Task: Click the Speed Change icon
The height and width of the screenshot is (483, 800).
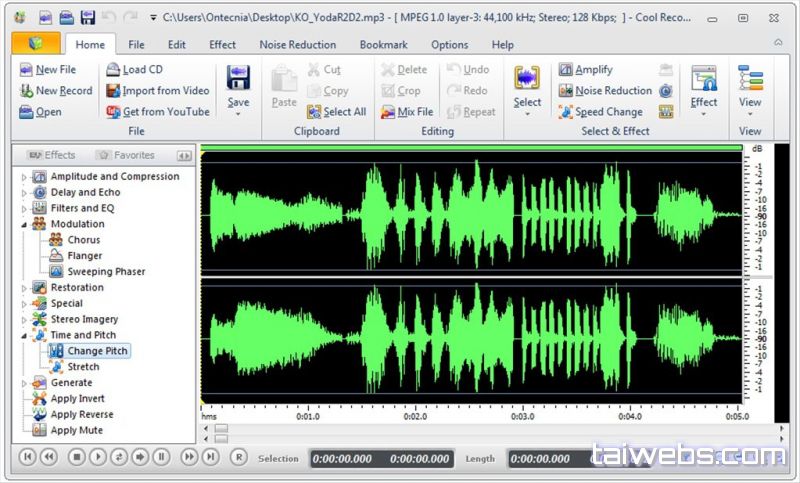Action: tap(565, 112)
